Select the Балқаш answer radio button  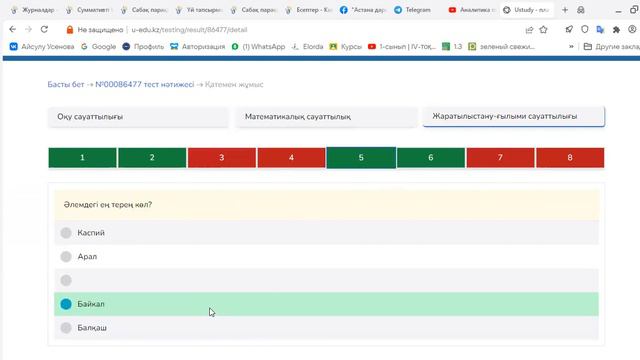click(66, 328)
